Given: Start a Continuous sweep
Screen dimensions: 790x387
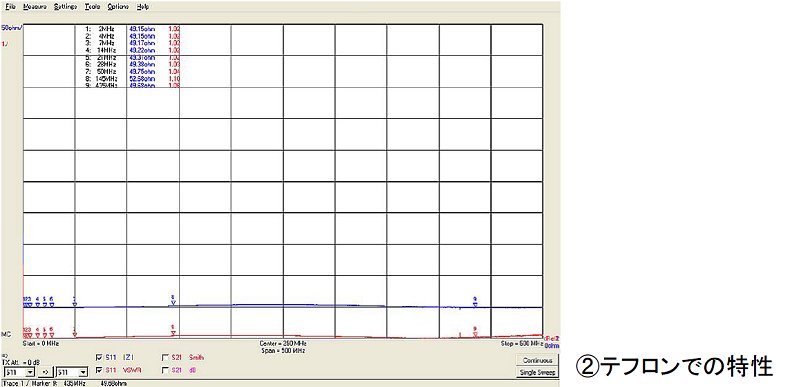Looking at the screenshot, I should point(538,360).
